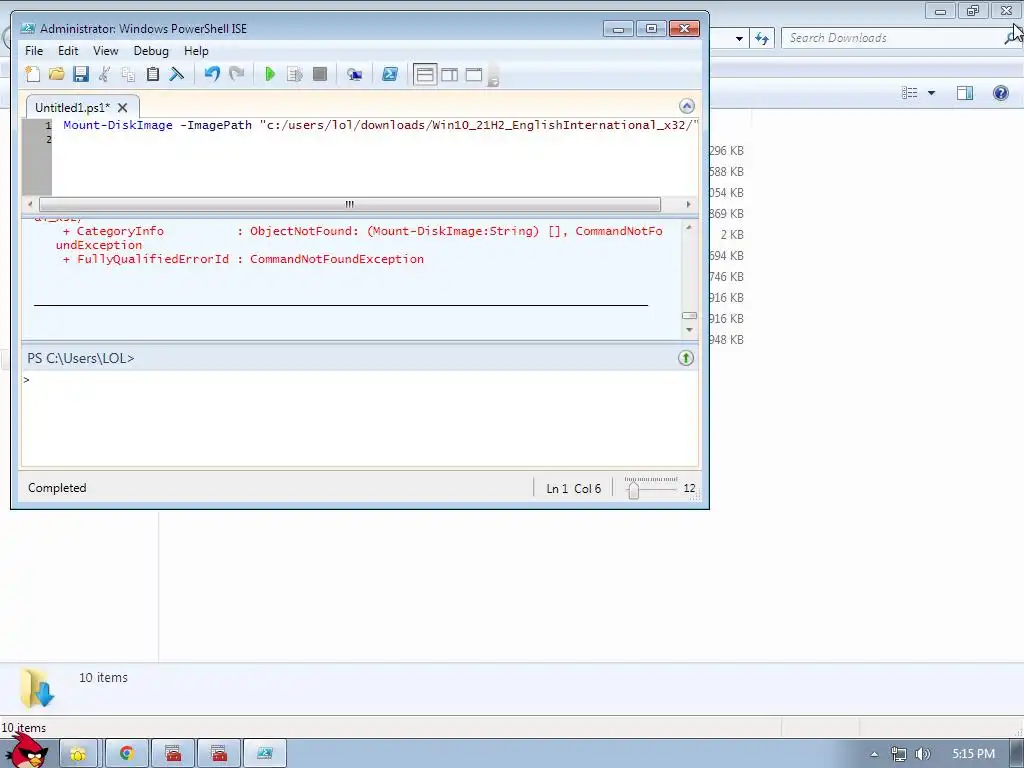Switch to PowerShell ISE taskbar button

point(264,754)
